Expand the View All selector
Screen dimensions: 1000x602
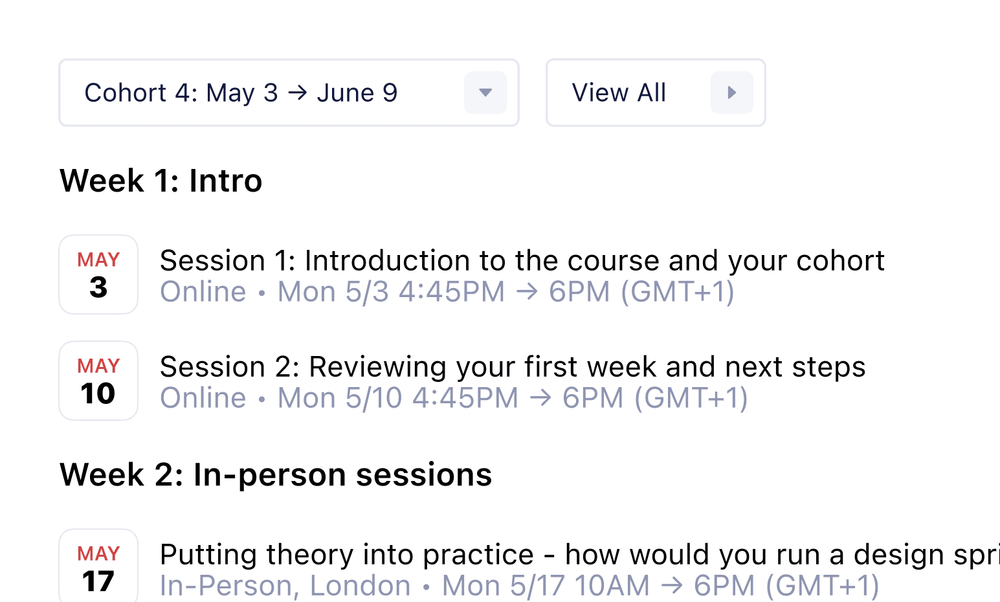pos(655,93)
